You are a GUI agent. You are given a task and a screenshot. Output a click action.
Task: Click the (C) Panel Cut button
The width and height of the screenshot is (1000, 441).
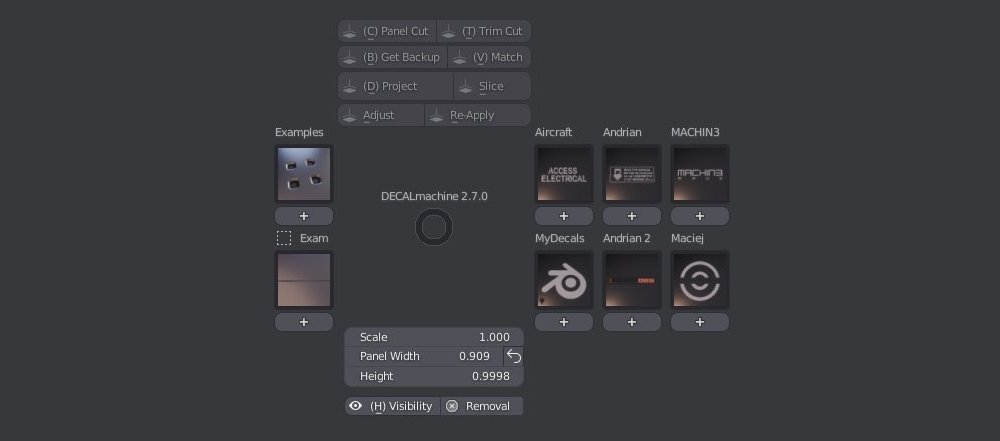(387, 31)
